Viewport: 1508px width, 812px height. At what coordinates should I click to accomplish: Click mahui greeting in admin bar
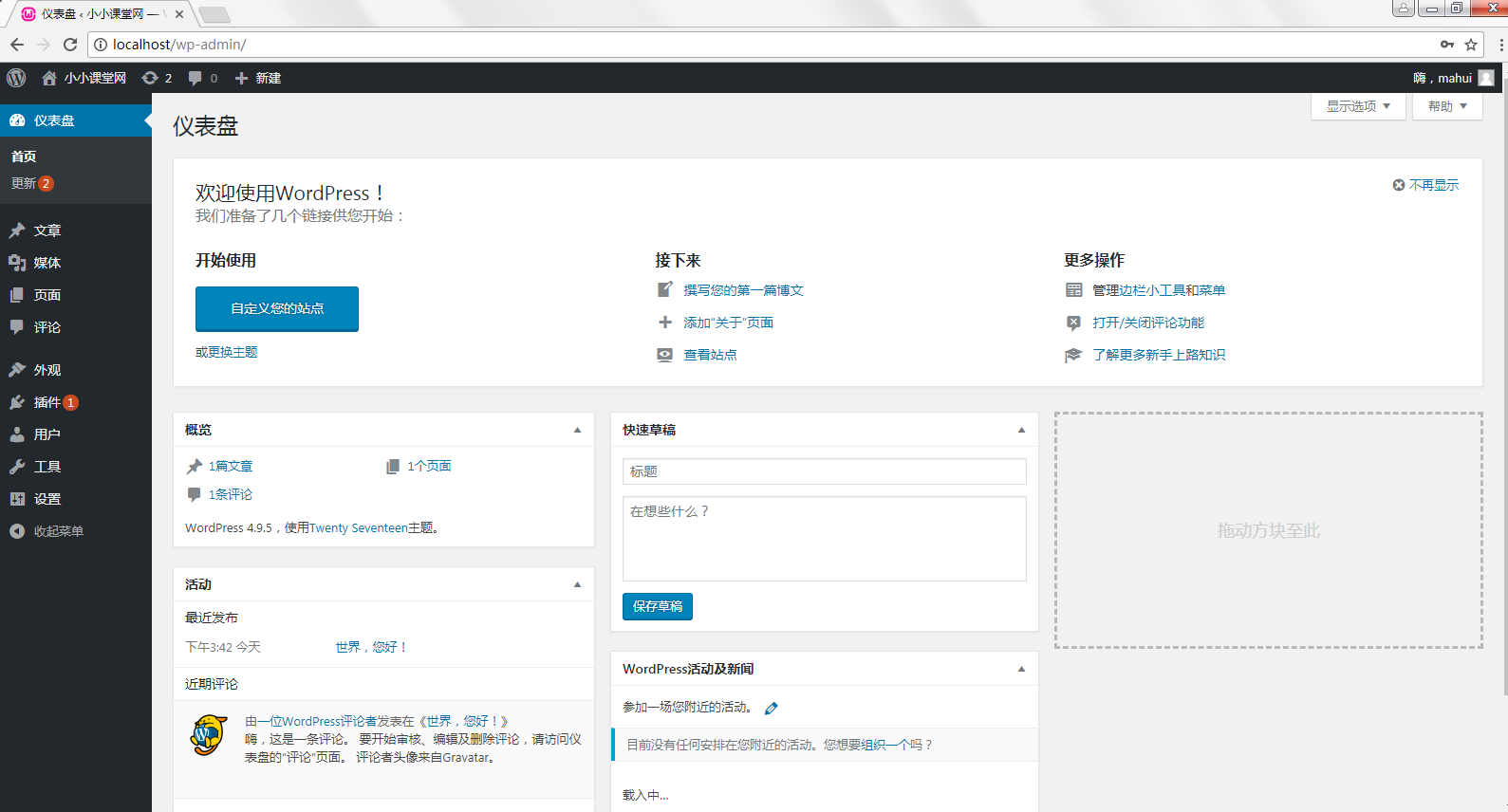click(1443, 78)
